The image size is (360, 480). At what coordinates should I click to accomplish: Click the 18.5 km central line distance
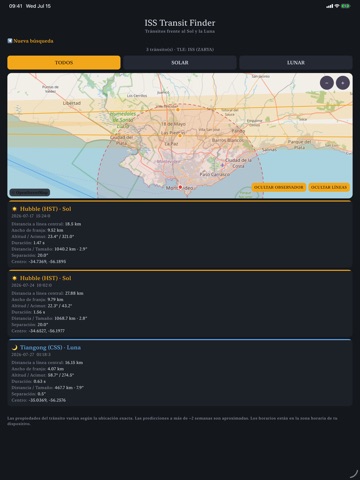73,224
